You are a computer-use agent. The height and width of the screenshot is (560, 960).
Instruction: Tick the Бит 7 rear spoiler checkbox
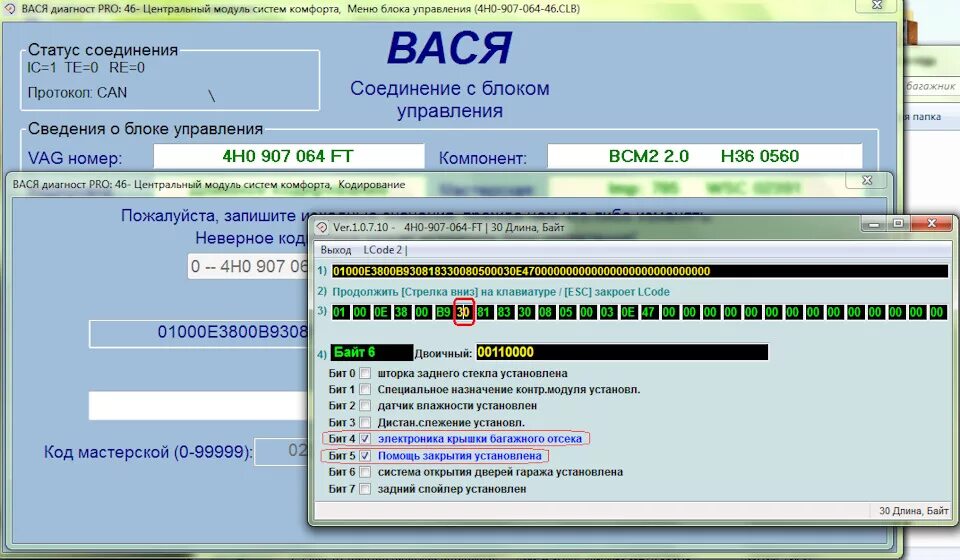click(365, 489)
